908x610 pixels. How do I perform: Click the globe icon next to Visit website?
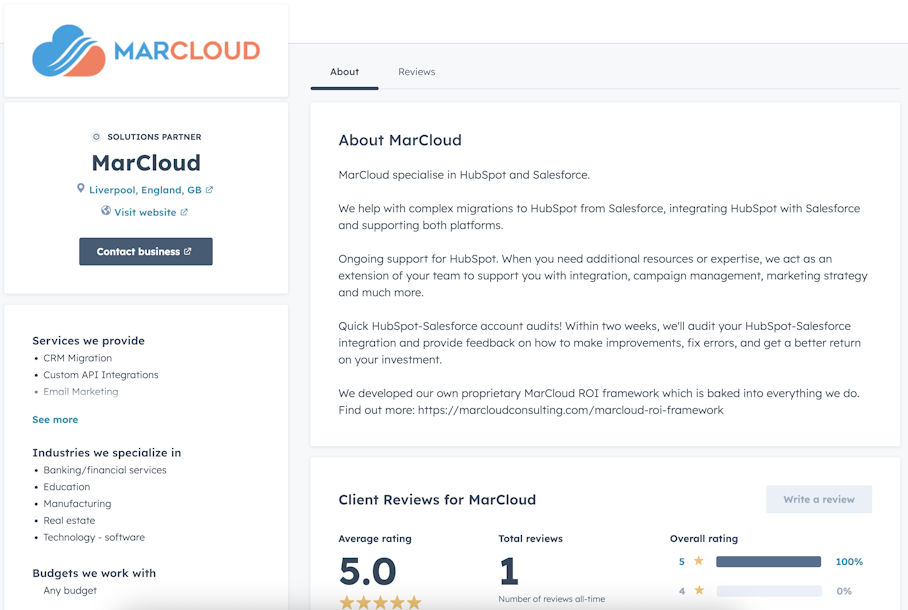(105, 211)
